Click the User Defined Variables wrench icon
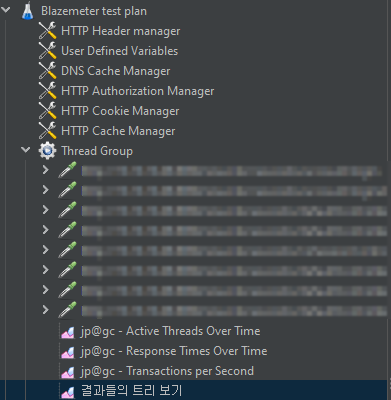The image size is (391, 400). [47, 51]
